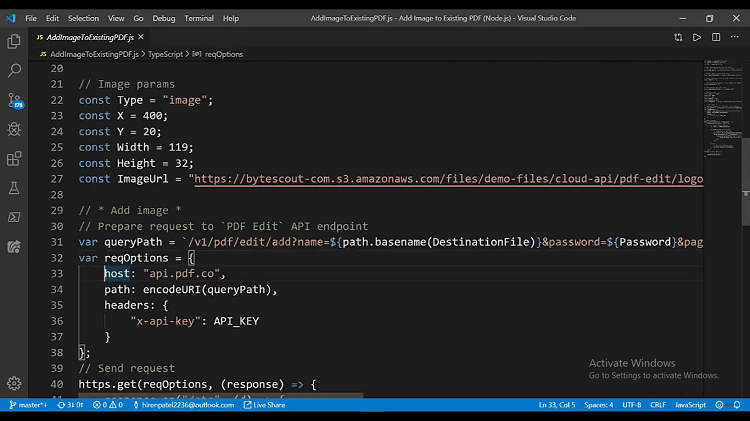Click the Split Editor icon
The width and height of the screenshot is (750, 421).
click(x=716, y=38)
